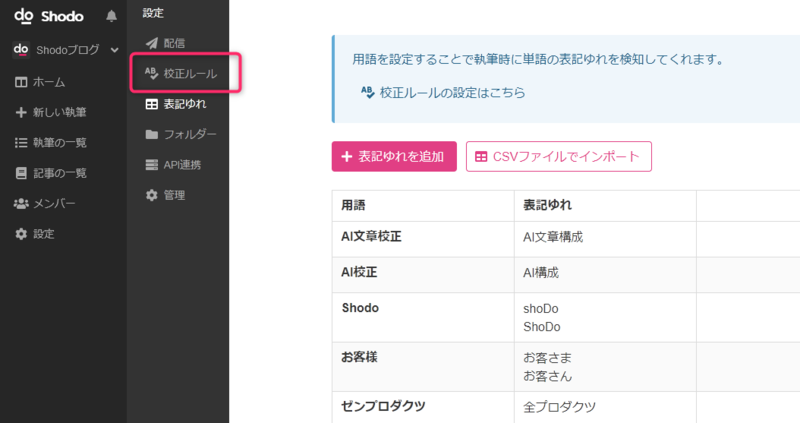Select お客様 term cell
This screenshot has width=800, height=423.
pyautogui.click(x=423, y=366)
